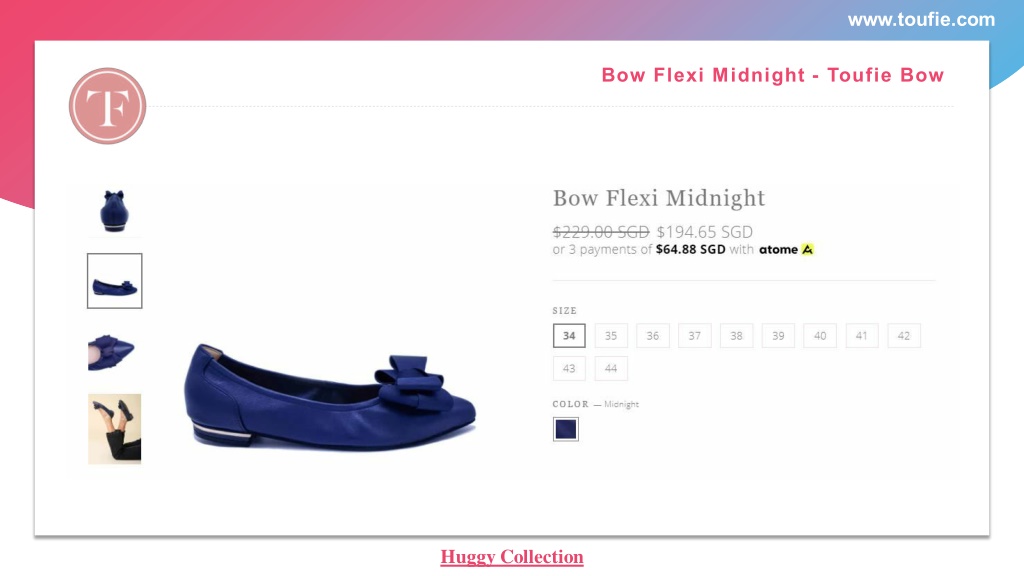Click the atome payment logo
Screen dimensions: 1024x576
tap(786, 249)
